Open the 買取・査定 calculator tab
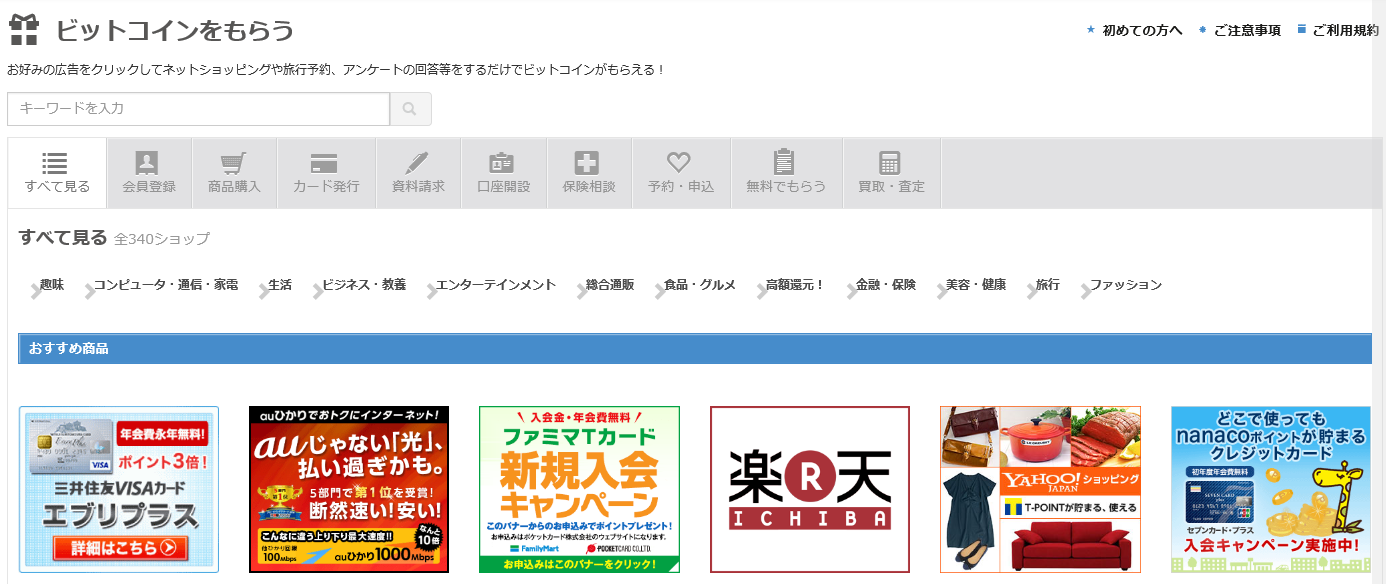 click(891, 173)
